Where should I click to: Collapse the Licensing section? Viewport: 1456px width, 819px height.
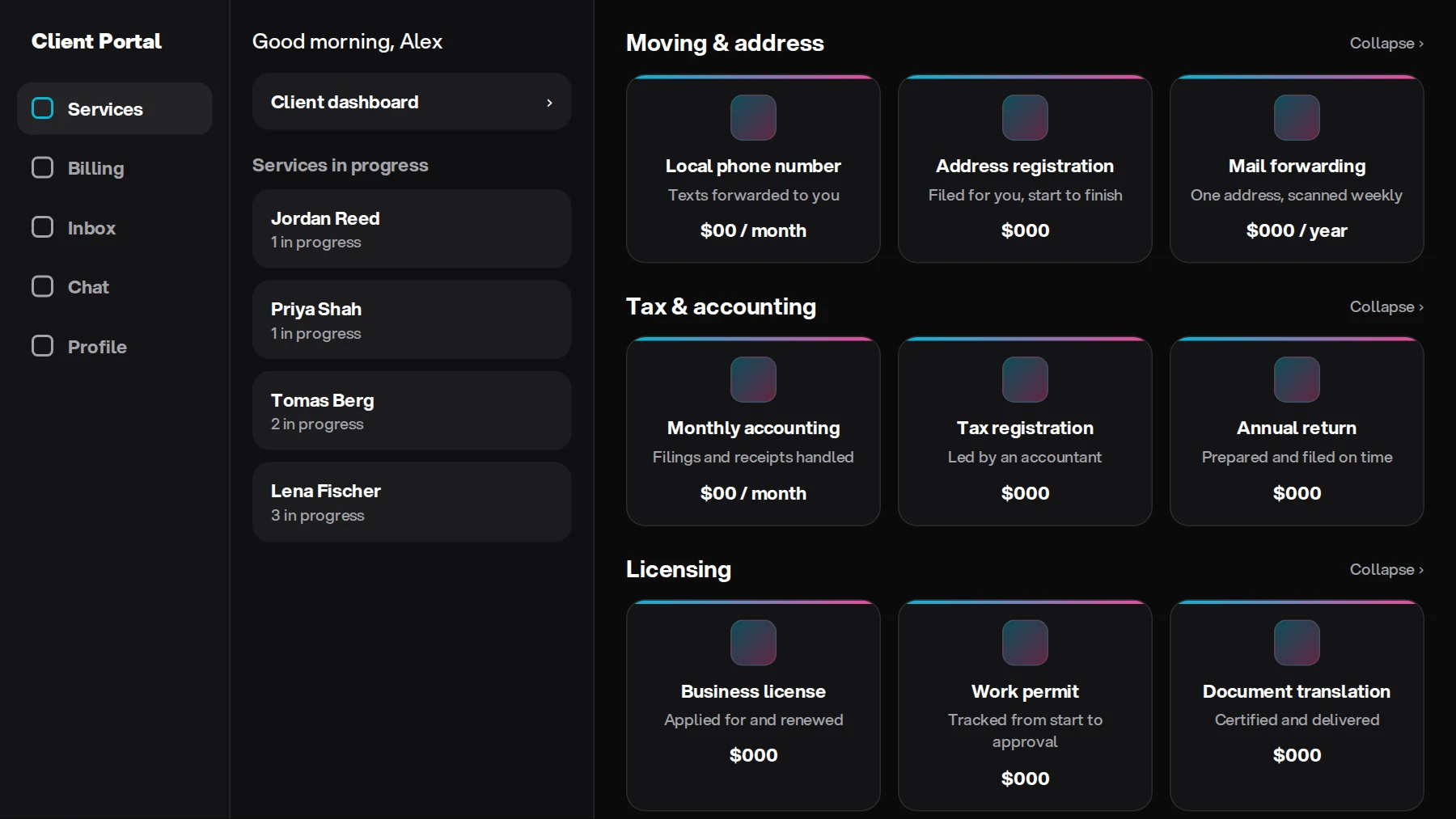click(x=1386, y=569)
